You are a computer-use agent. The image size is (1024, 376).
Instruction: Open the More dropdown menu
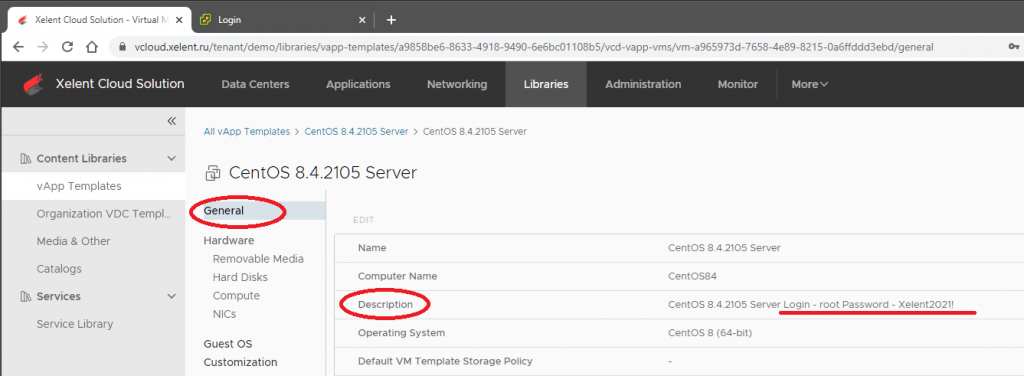point(810,84)
